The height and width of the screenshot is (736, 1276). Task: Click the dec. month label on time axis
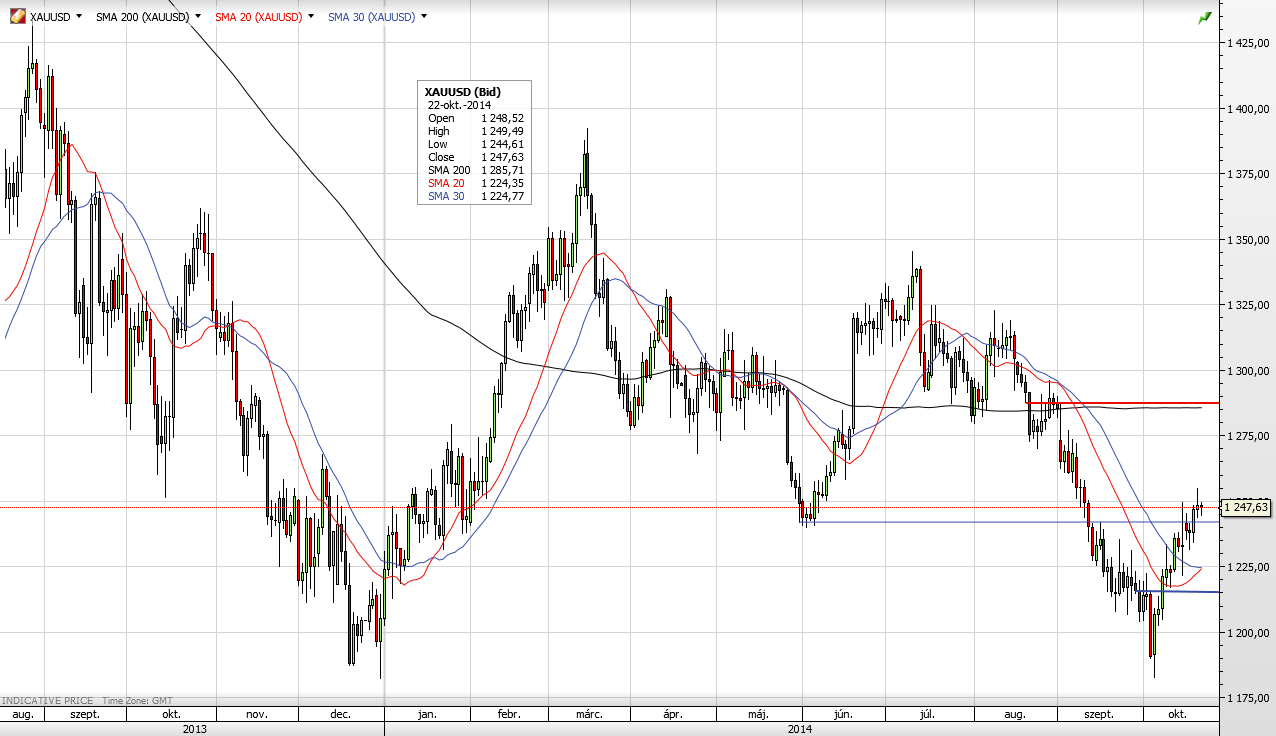[339, 714]
